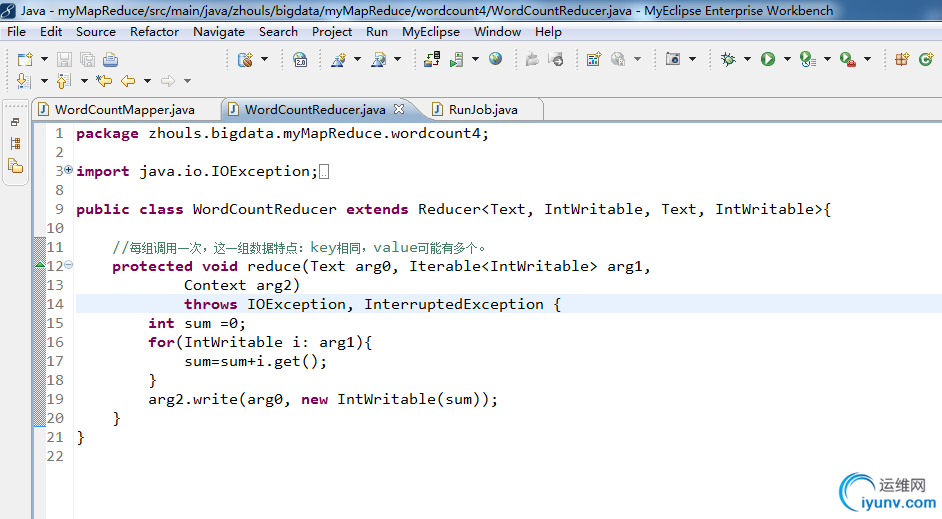Expand the camera snapshot dropdown arrow
The height and width of the screenshot is (519, 942).
point(692,59)
